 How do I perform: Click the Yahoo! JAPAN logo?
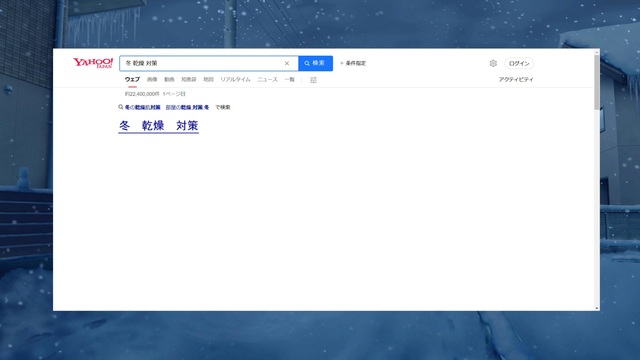(x=93, y=63)
